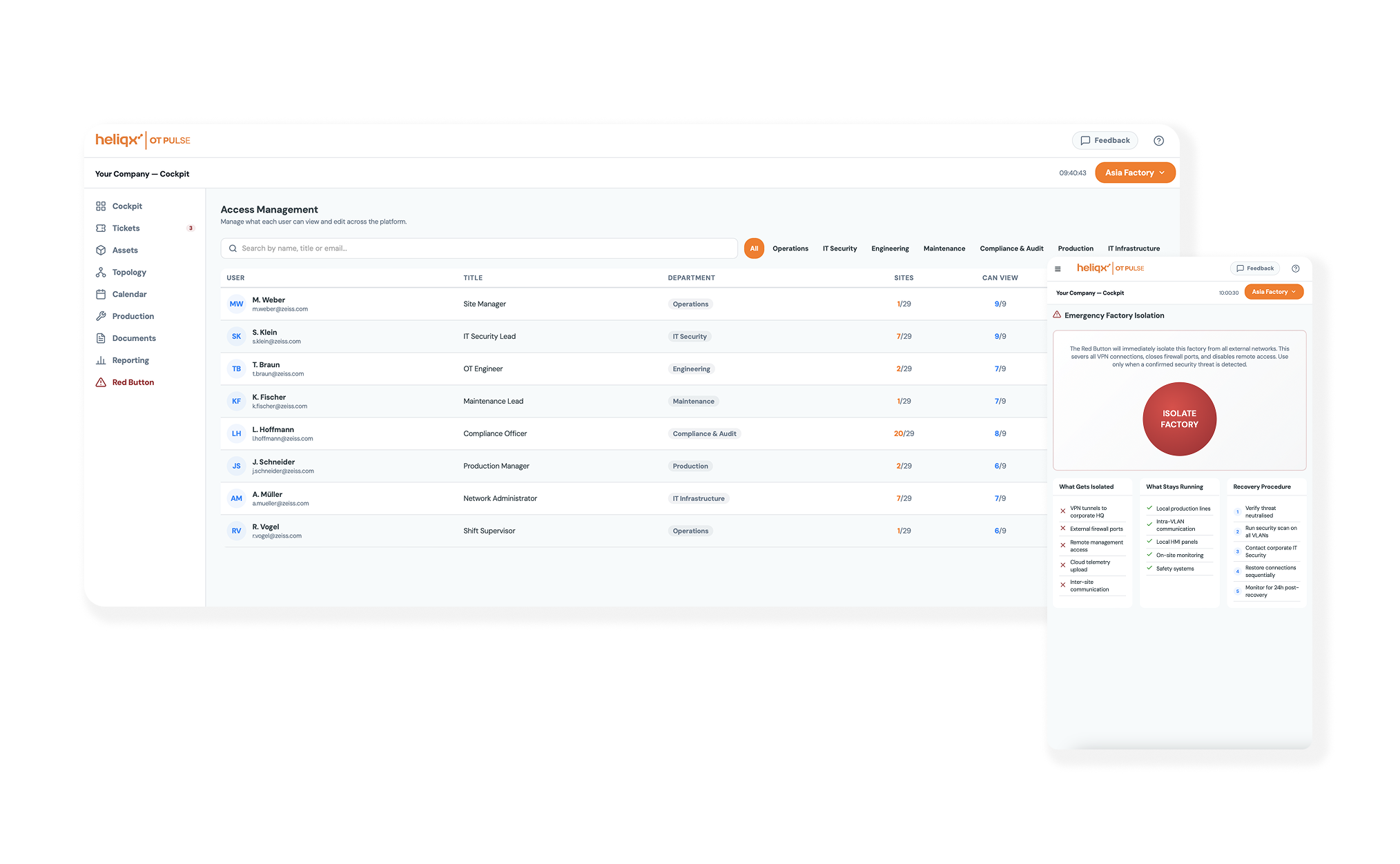Open Assets via its cube icon
This screenshot has height=864, width=1400.
point(101,251)
